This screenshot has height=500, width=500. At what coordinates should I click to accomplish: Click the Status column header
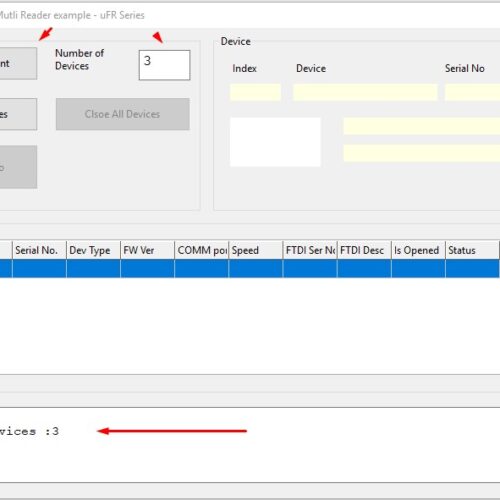click(x=472, y=250)
